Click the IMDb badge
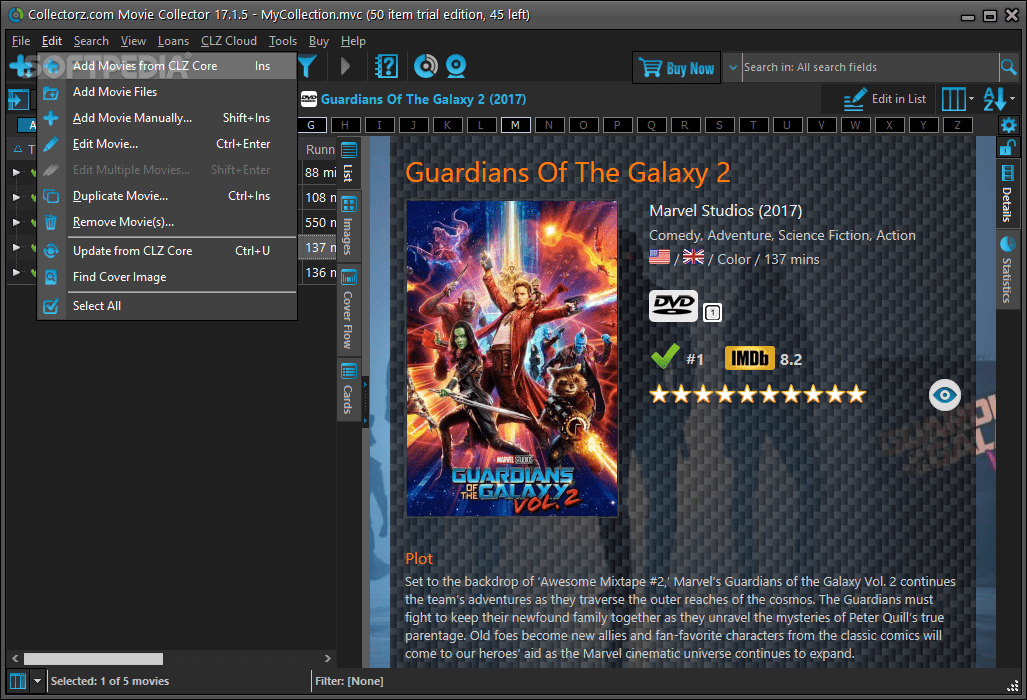The image size is (1027, 700). (749, 358)
